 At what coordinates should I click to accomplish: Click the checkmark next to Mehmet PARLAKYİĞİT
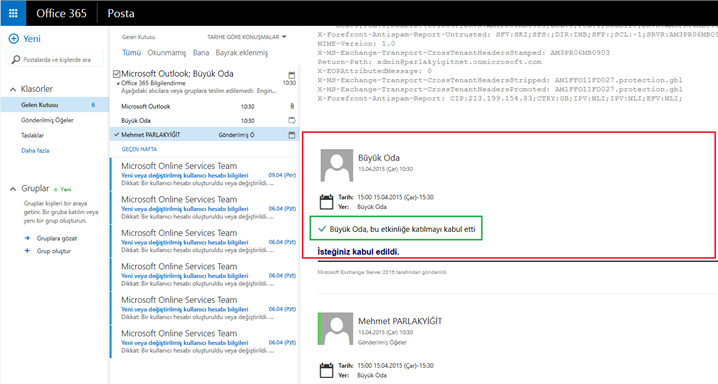[116, 135]
